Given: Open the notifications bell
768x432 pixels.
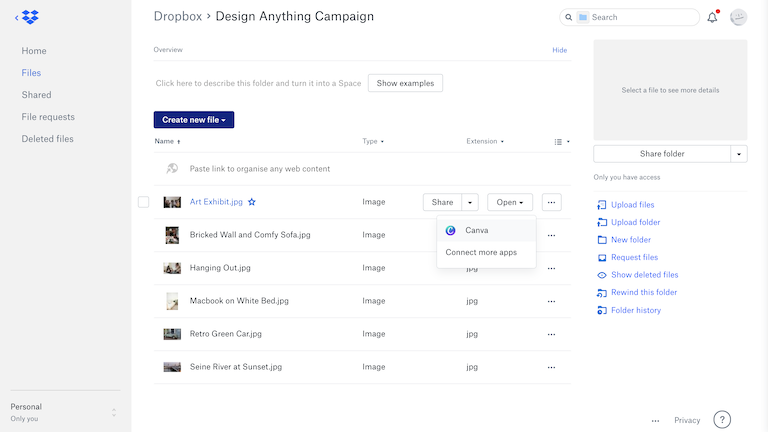Looking at the screenshot, I should coord(712,17).
